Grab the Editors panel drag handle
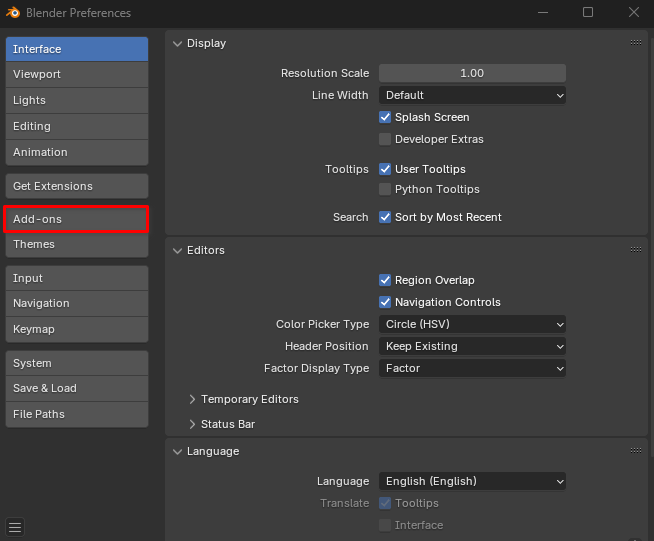 [x=636, y=249]
